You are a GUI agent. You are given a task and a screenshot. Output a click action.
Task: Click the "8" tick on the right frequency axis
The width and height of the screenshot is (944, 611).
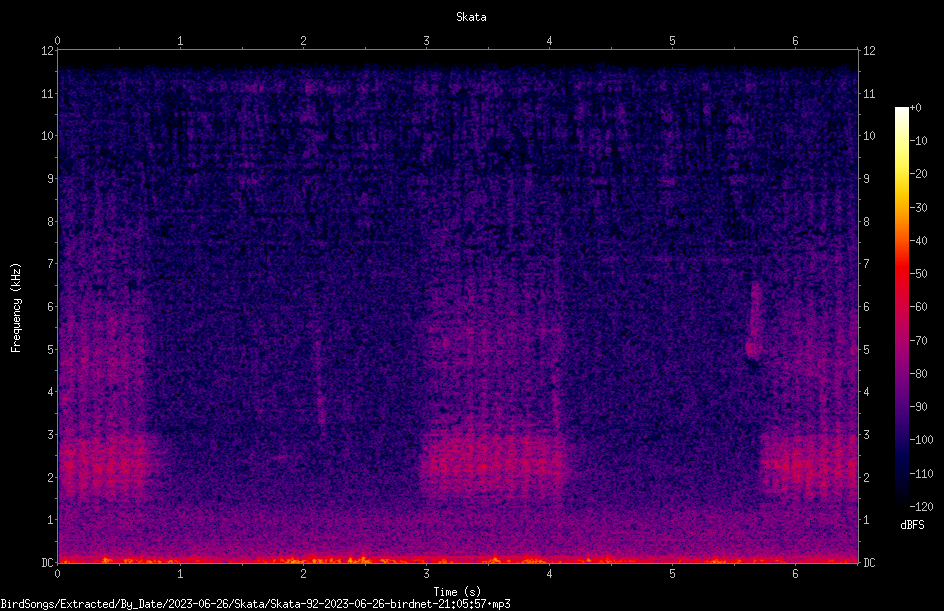866,222
